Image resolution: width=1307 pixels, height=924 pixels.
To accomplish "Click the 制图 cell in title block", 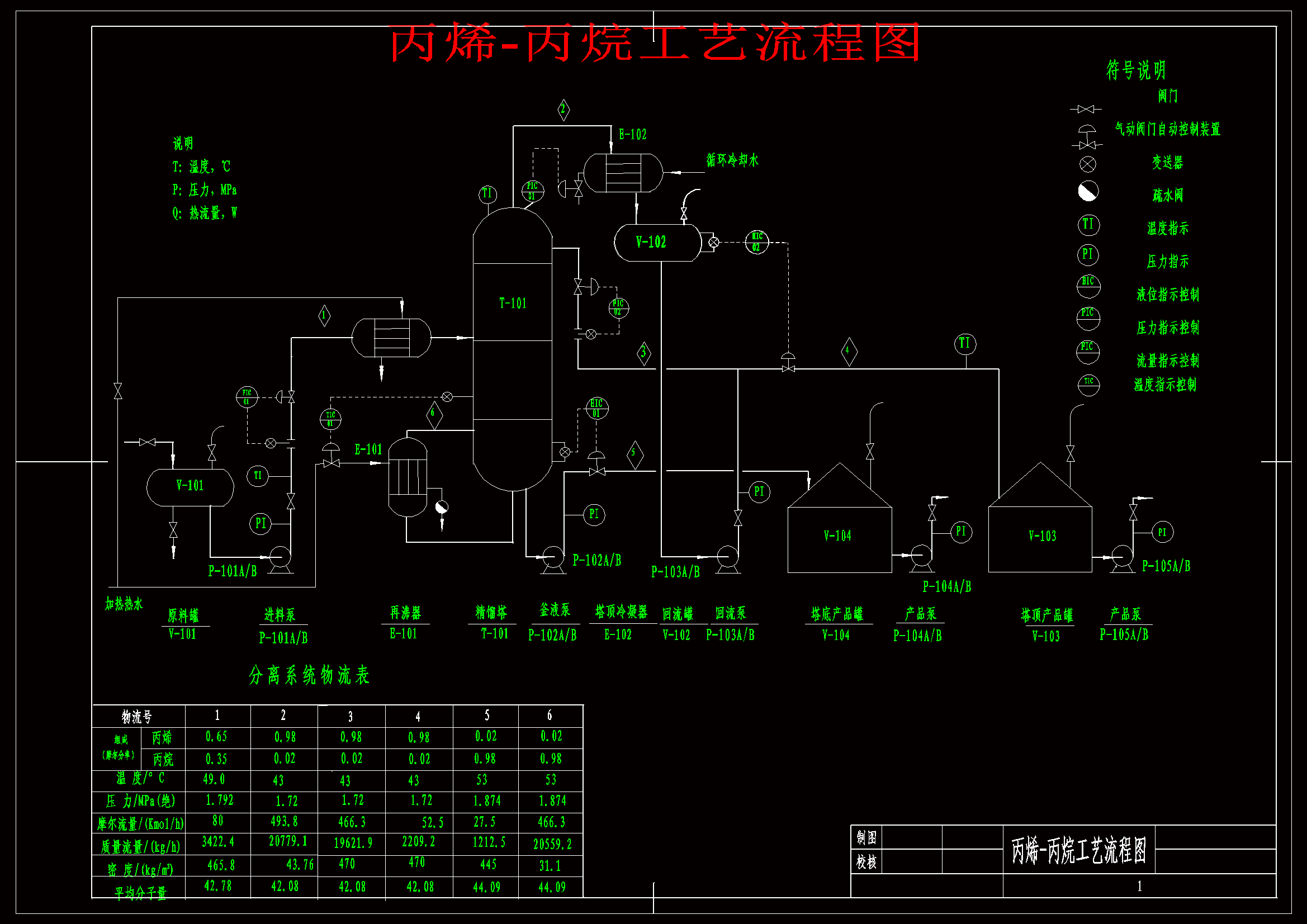I will [x=866, y=837].
